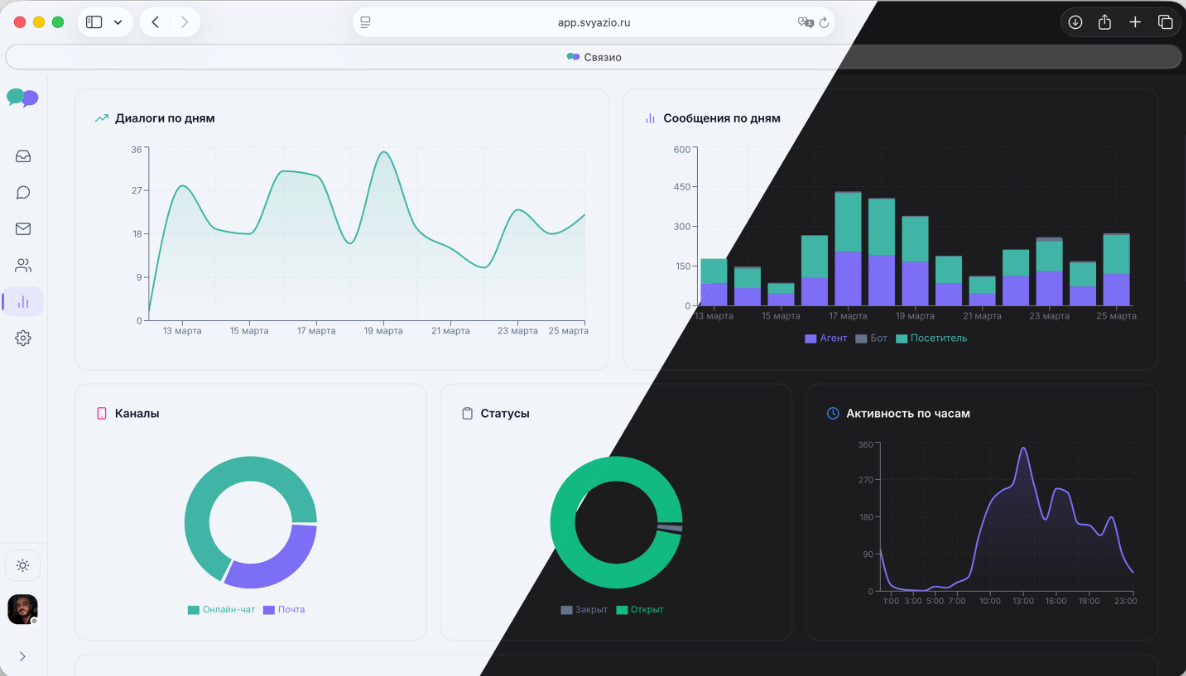Toggle the Почта legend item
The image size is (1186, 676).
[x=284, y=609]
